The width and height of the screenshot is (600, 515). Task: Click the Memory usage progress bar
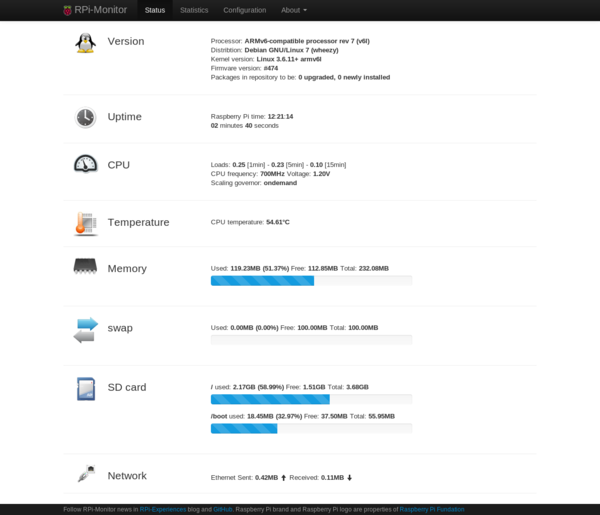[311, 281]
